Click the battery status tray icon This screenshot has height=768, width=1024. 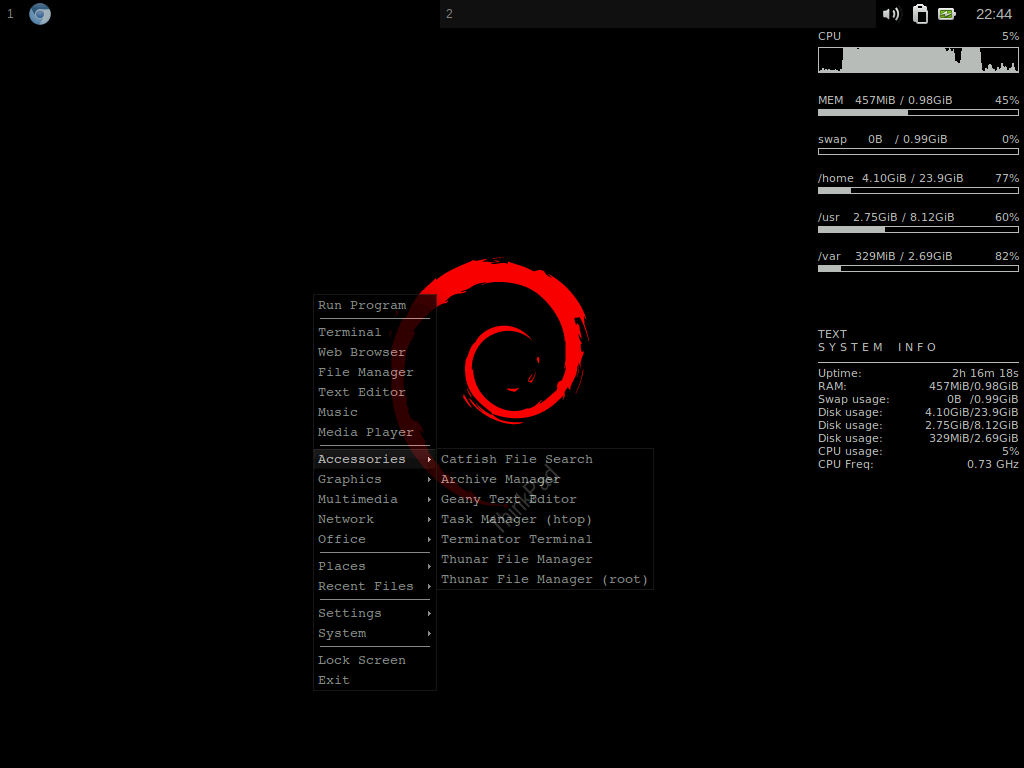947,14
